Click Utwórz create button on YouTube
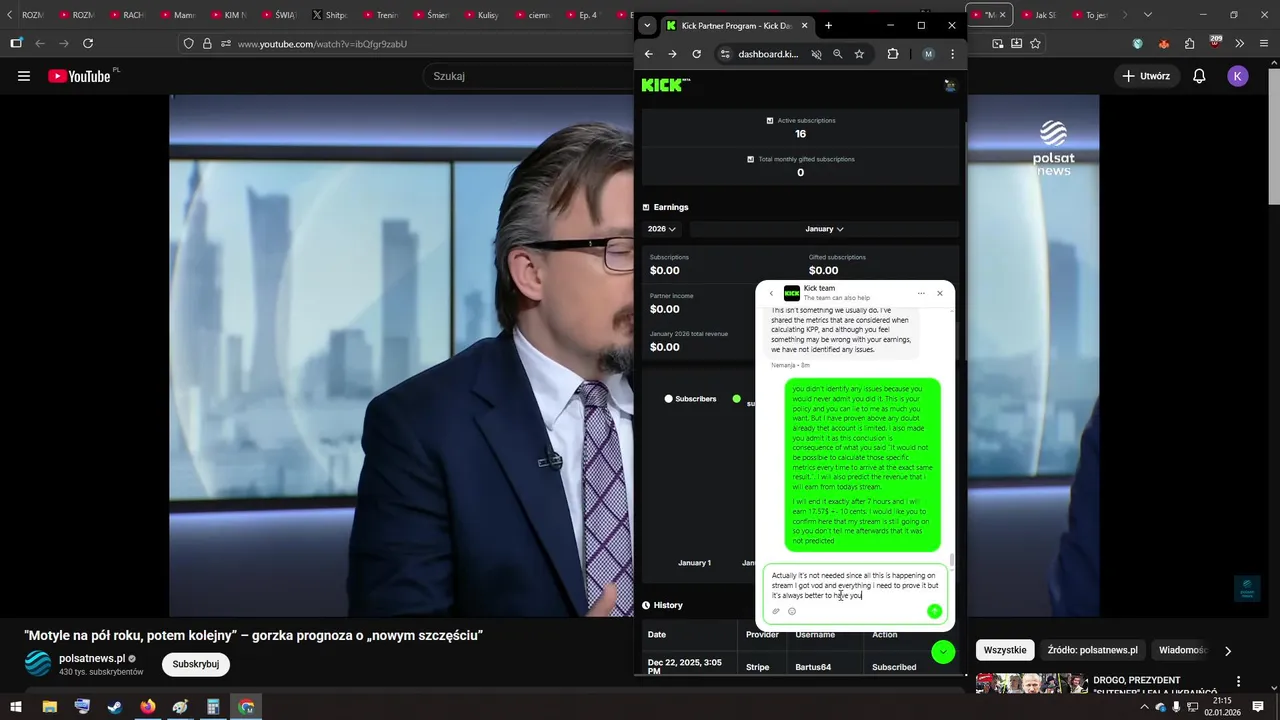Image resolution: width=1280 pixels, height=720 pixels. (1145, 76)
